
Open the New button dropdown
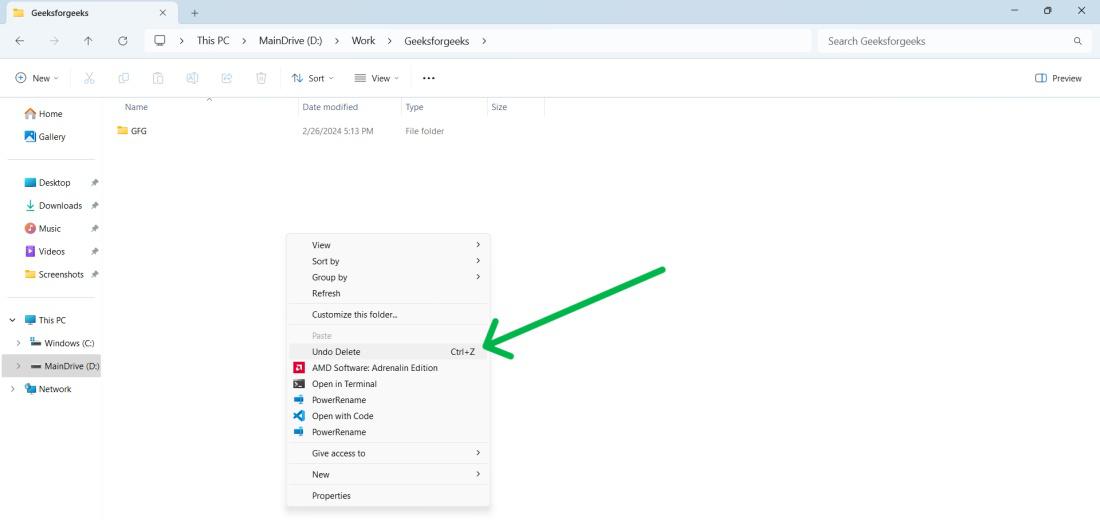37,78
